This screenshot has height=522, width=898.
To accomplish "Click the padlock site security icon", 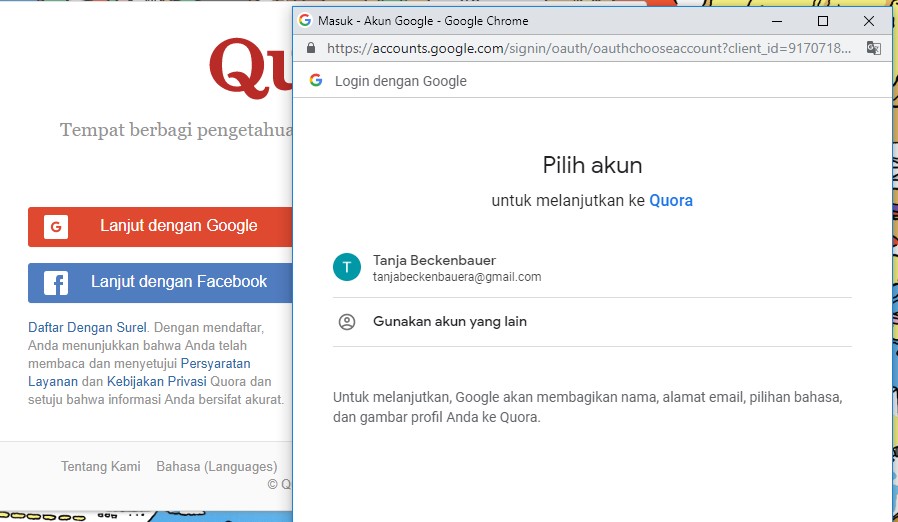I will coord(311,48).
